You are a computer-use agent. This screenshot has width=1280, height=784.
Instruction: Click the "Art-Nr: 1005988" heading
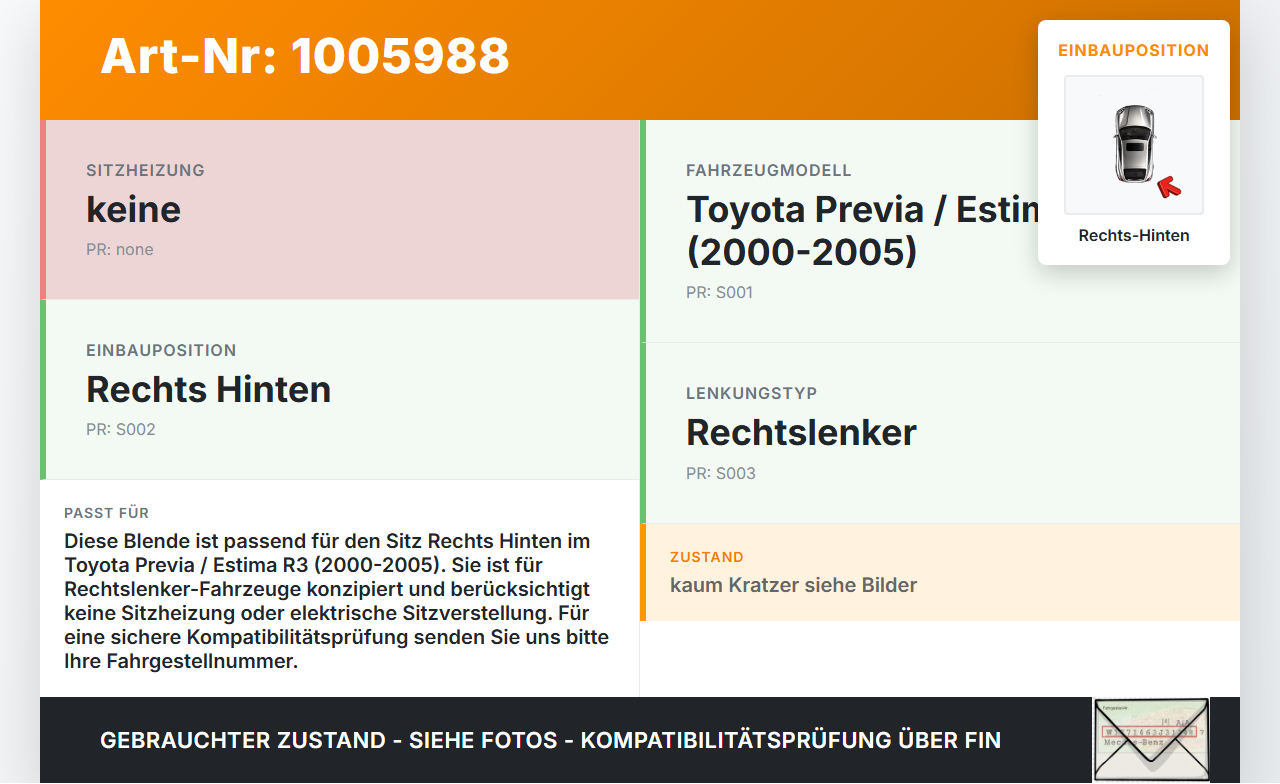(305, 56)
